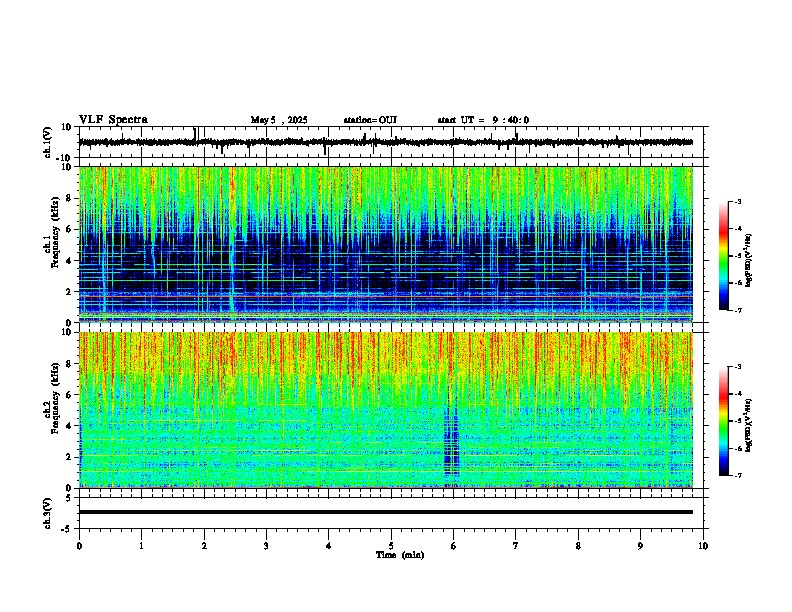Click the 'ch.1(V)' waveform axis label
The height and width of the screenshot is (612, 792).
(48, 142)
